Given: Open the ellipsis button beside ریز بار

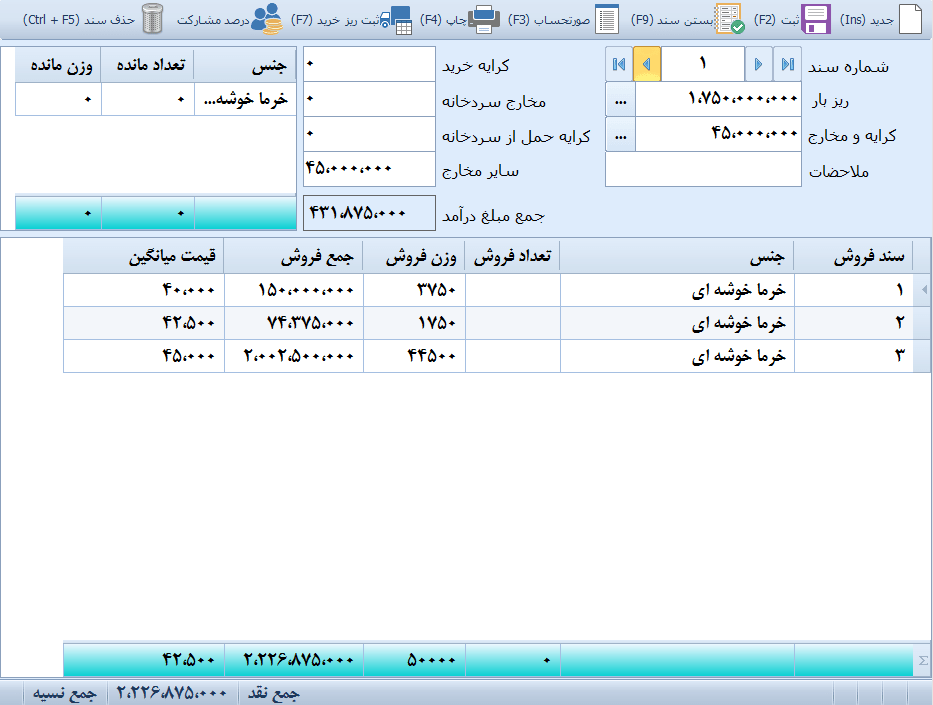Looking at the screenshot, I should click(620, 99).
